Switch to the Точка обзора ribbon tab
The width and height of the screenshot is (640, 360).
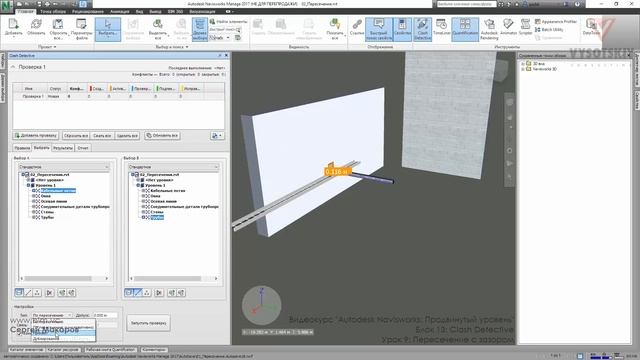(x=53, y=11)
